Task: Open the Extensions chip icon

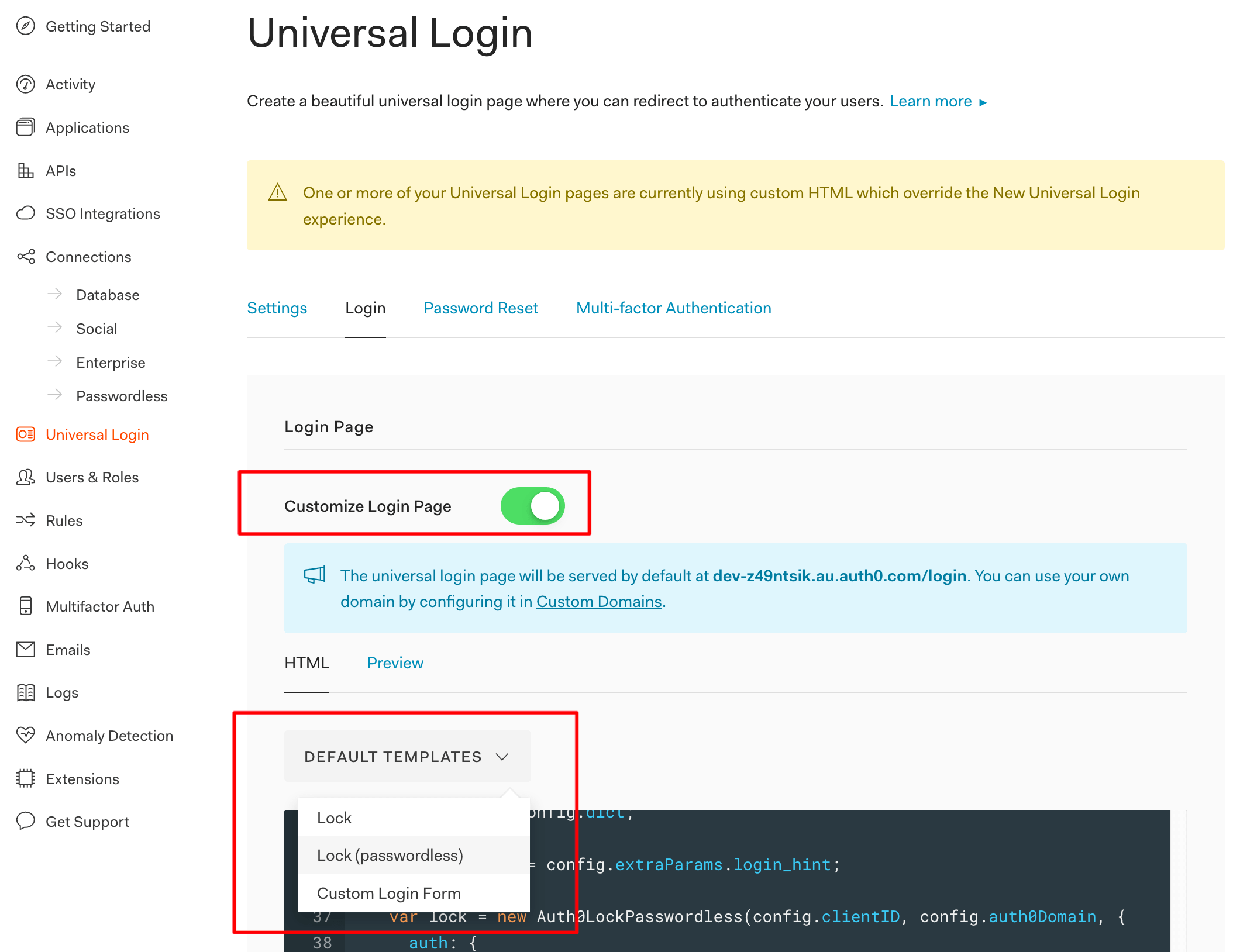Action: click(x=25, y=779)
